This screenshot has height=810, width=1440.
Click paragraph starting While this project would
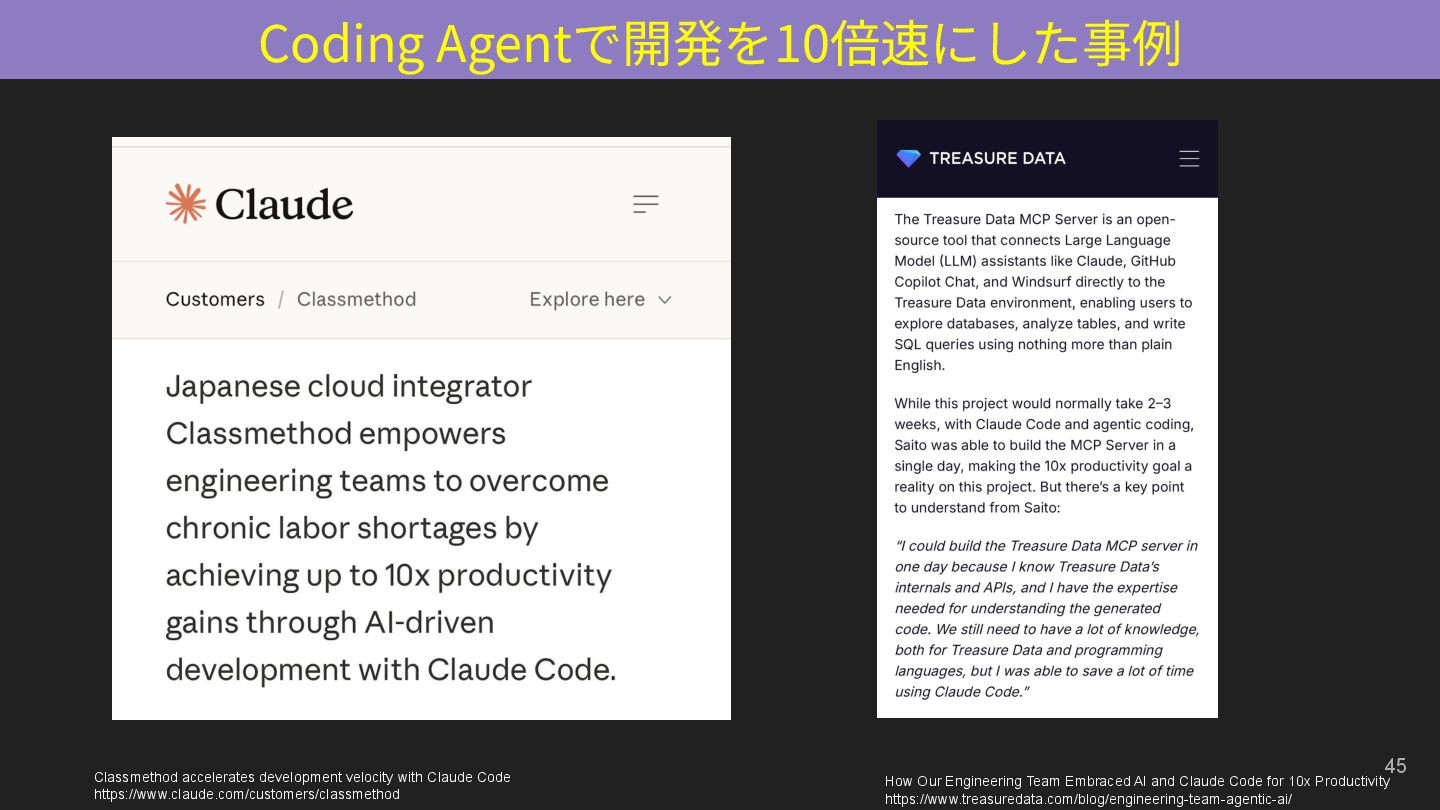[1044, 455]
